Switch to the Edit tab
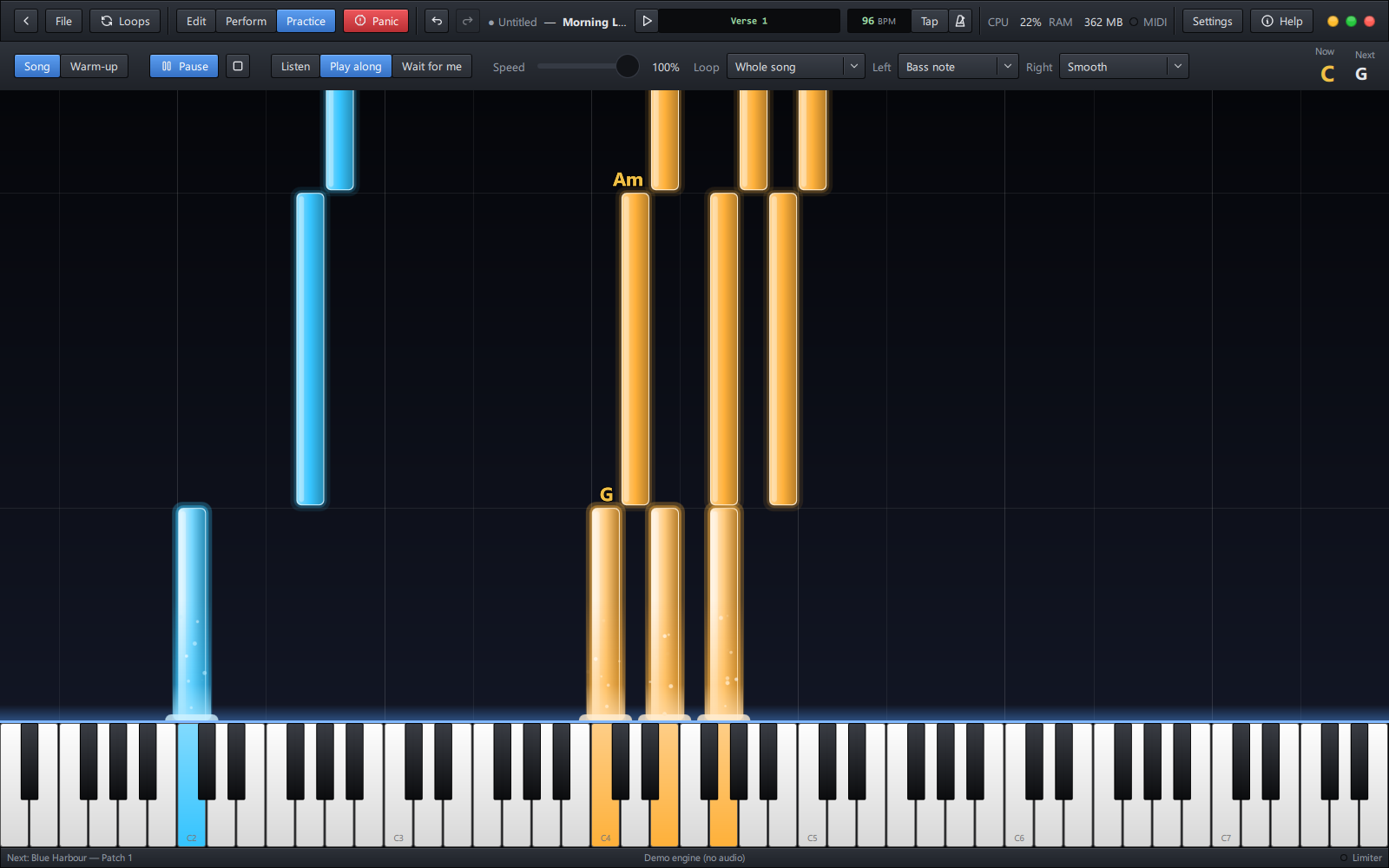 [196, 21]
